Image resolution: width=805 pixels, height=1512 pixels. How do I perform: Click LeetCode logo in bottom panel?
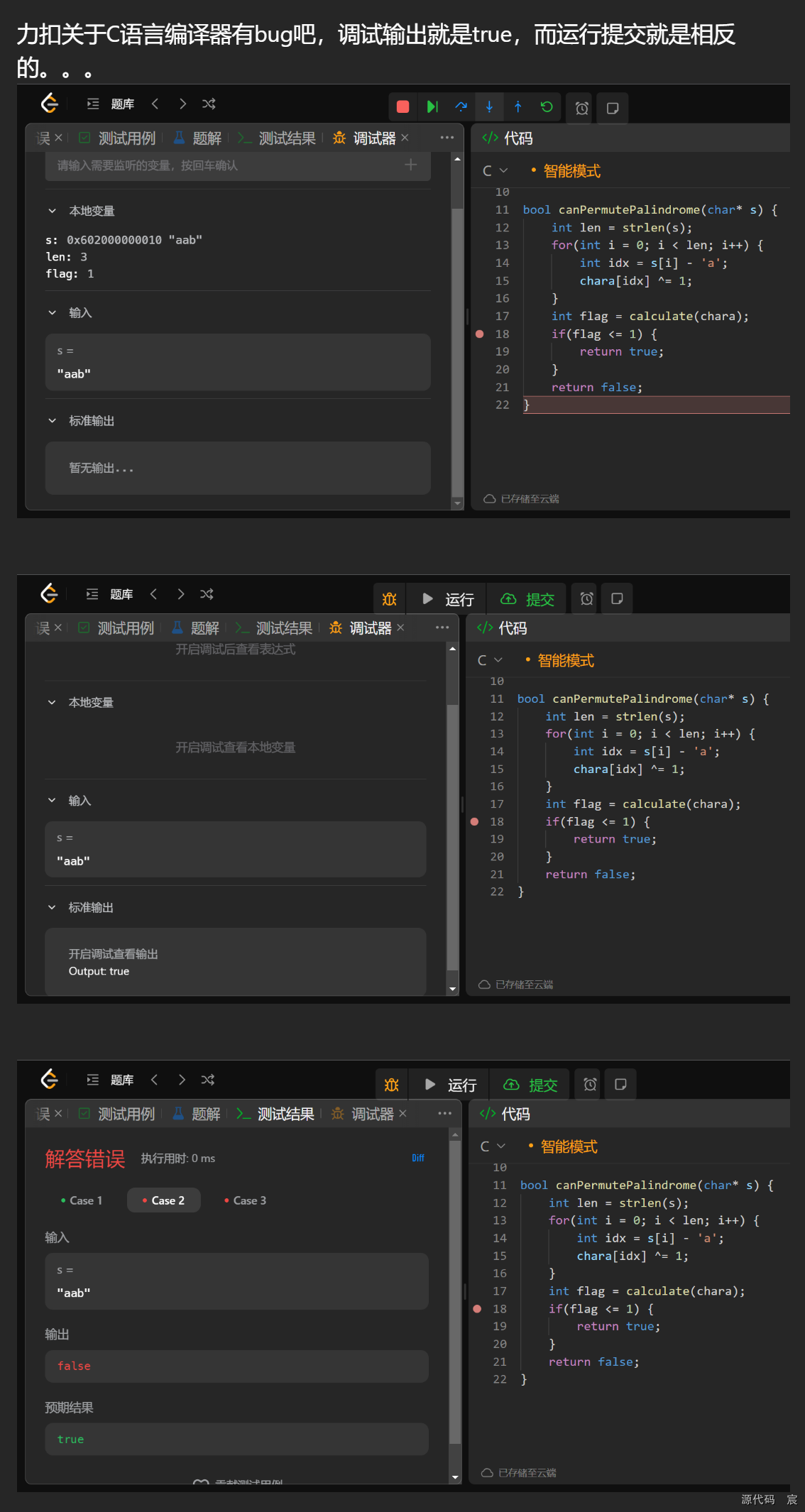(x=49, y=1079)
